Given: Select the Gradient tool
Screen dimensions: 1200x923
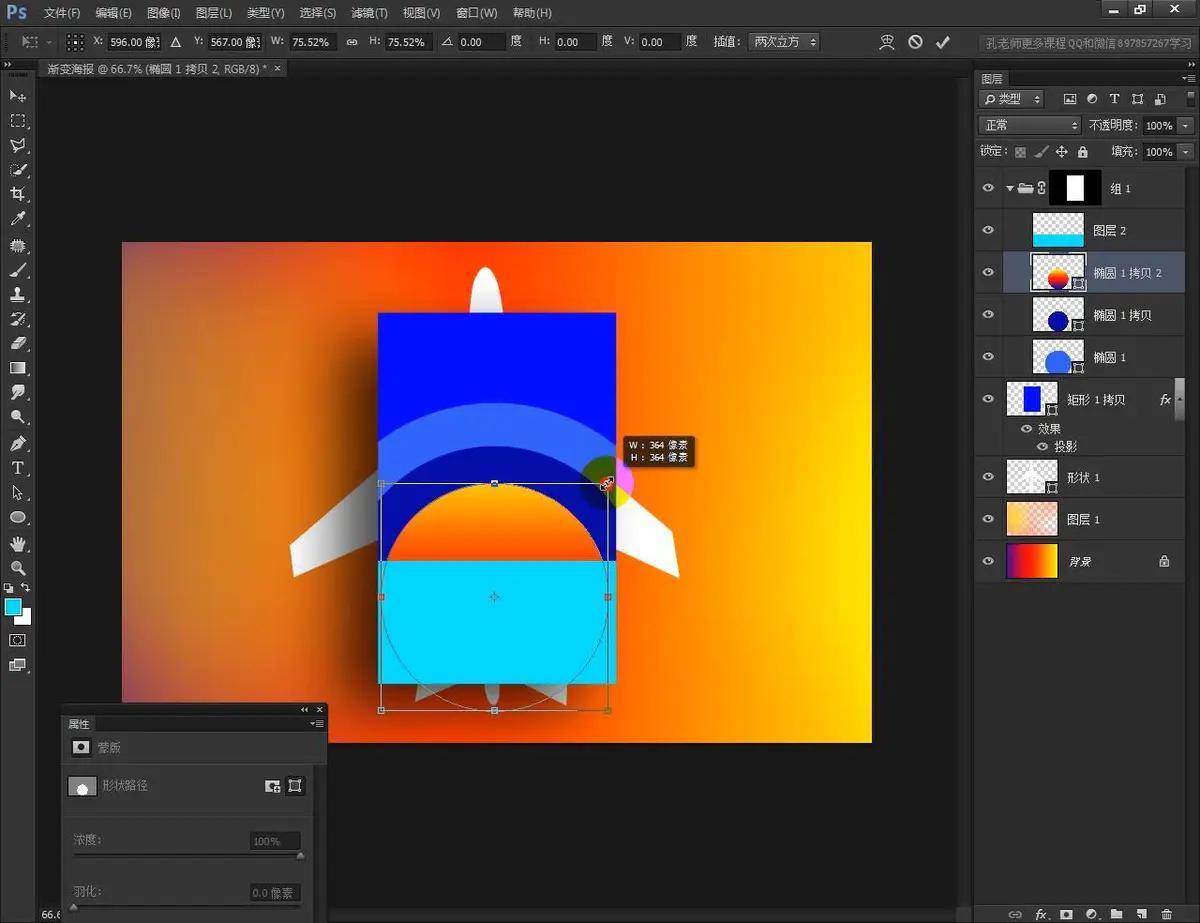Looking at the screenshot, I should [x=18, y=369].
